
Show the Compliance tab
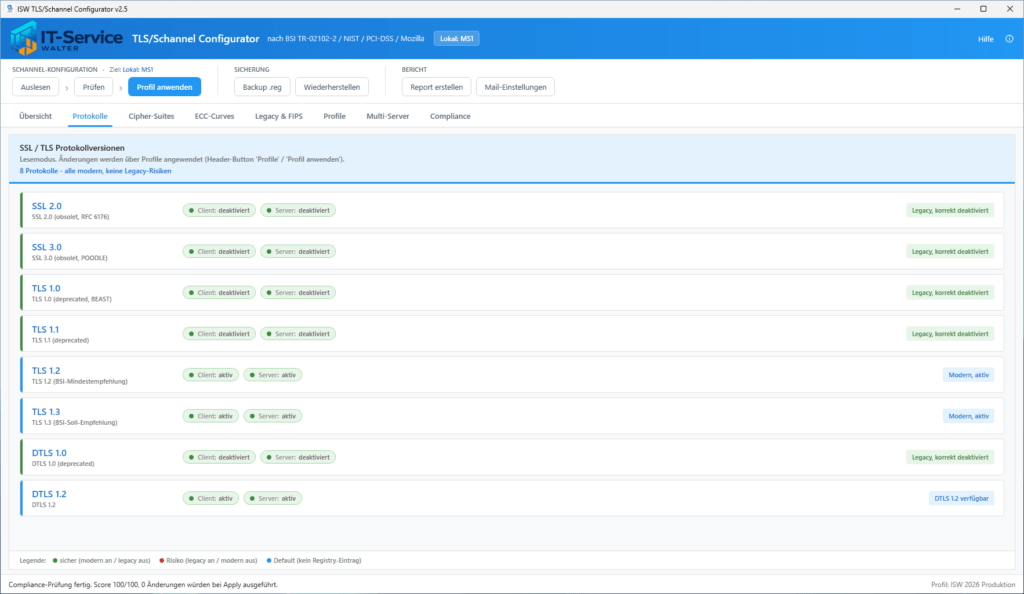(x=450, y=116)
